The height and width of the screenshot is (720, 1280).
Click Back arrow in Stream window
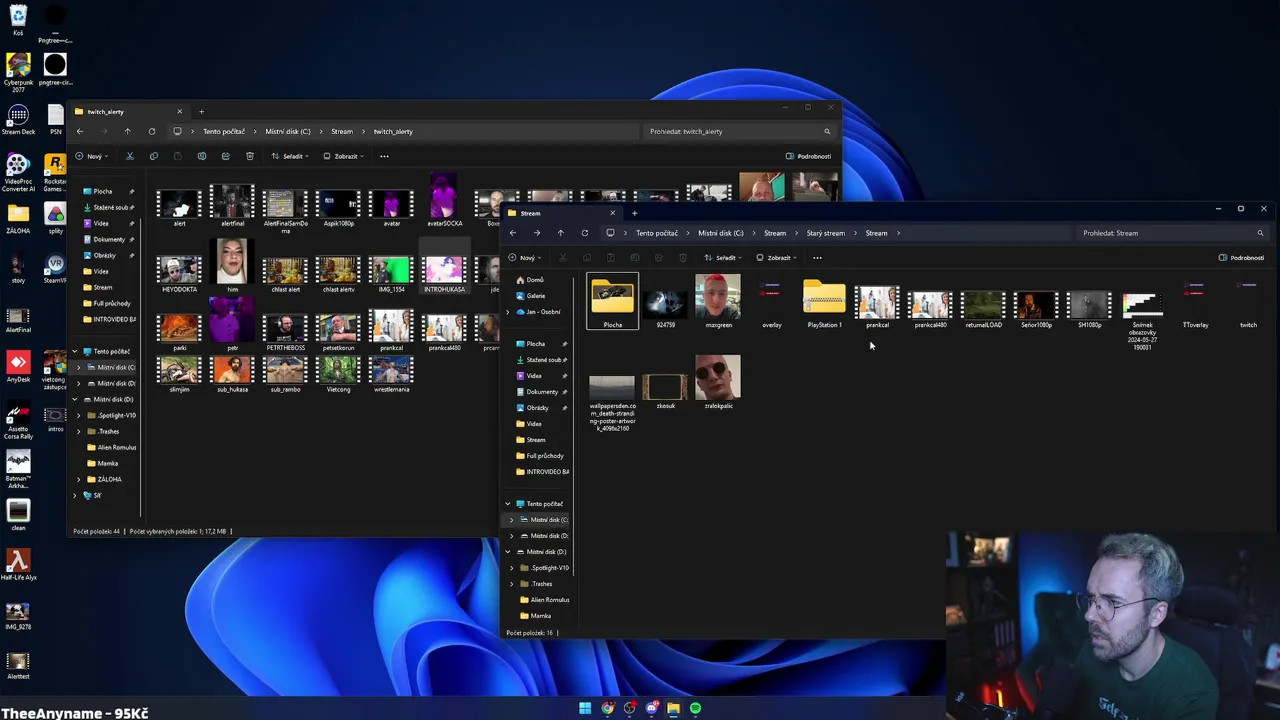tap(513, 233)
